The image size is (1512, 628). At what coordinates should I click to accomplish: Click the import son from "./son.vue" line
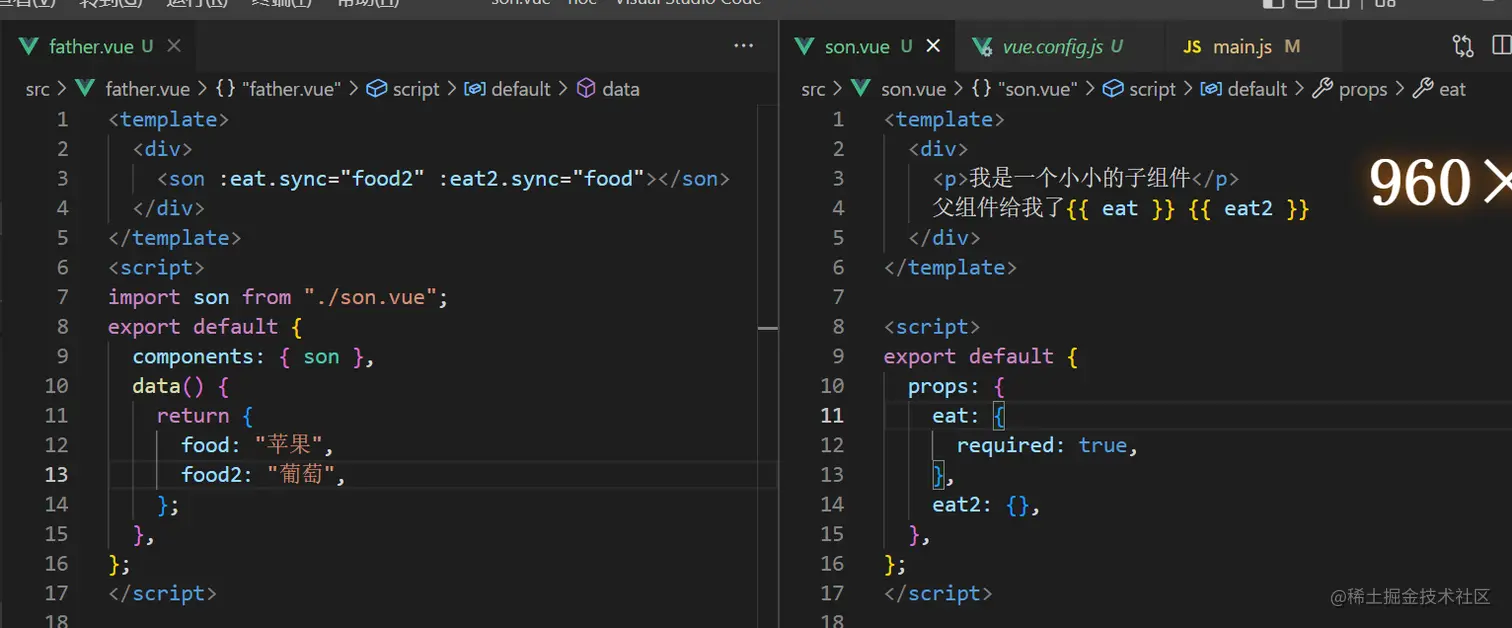[278, 297]
